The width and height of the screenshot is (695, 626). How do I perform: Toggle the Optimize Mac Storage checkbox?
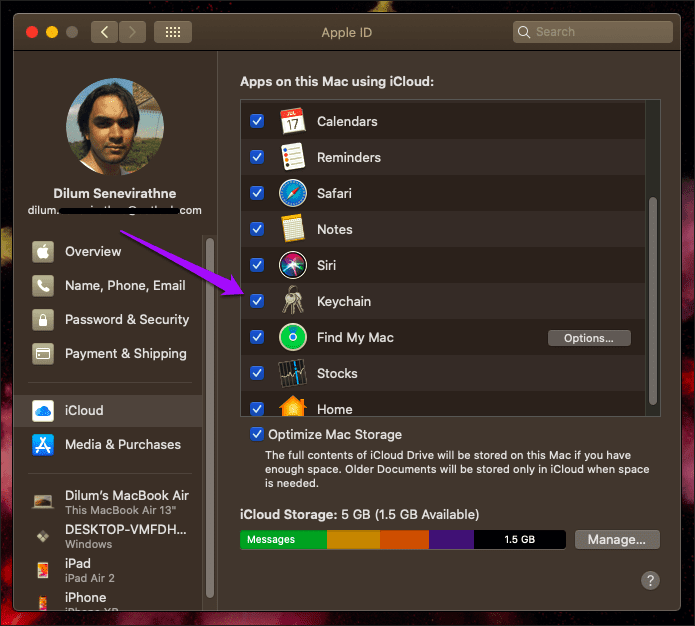tap(257, 434)
